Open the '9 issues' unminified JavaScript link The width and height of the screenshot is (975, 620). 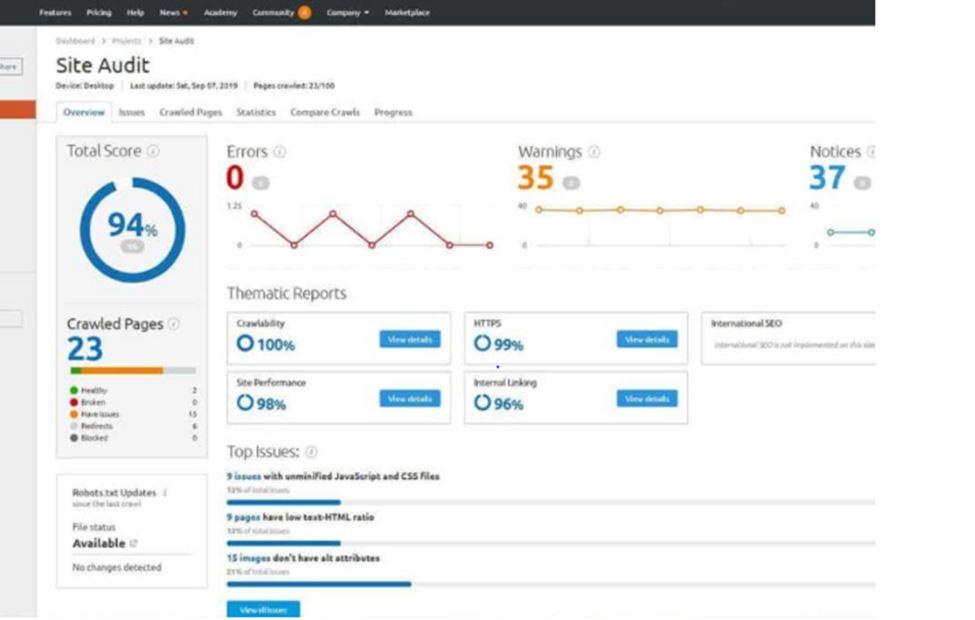coord(244,477)
